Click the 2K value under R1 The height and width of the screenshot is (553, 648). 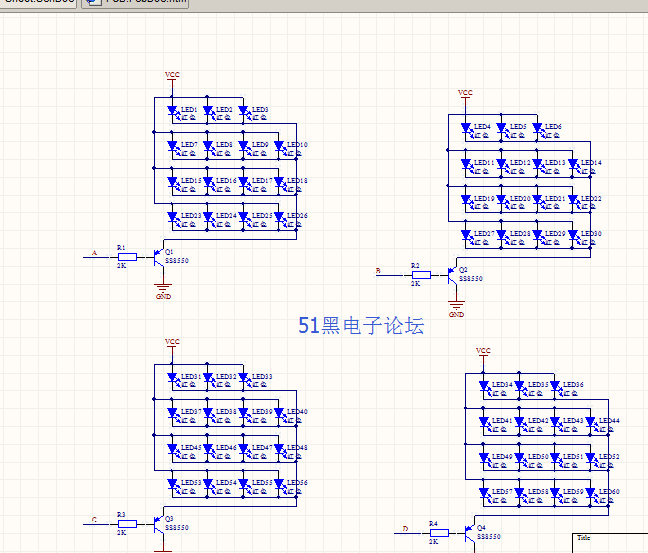pyautogui.click(x=122, y=266)
